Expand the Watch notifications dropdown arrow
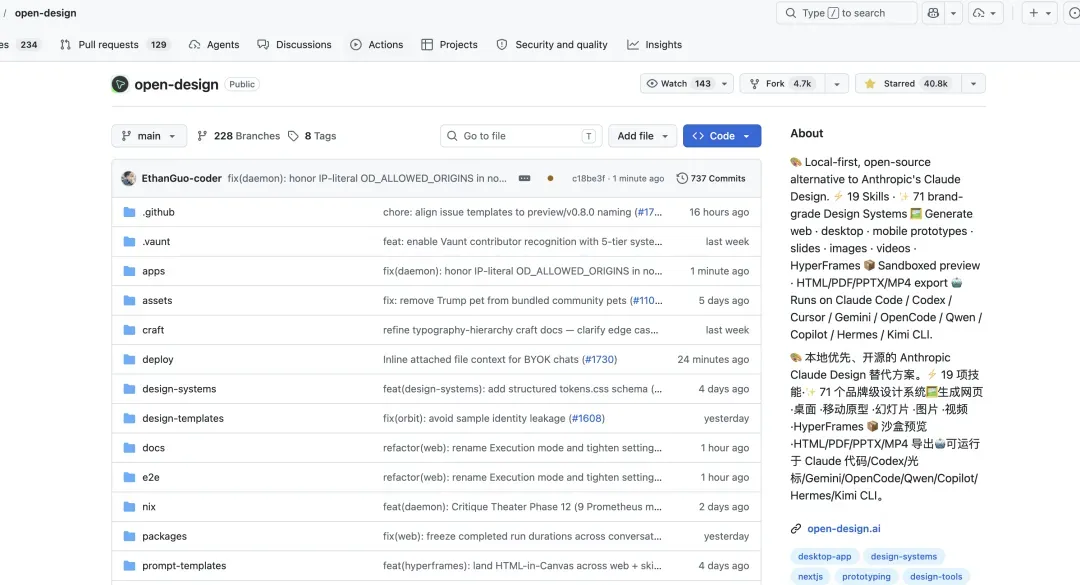The height and width of the screenshot is (585, 1080). [x=725, y=83]
